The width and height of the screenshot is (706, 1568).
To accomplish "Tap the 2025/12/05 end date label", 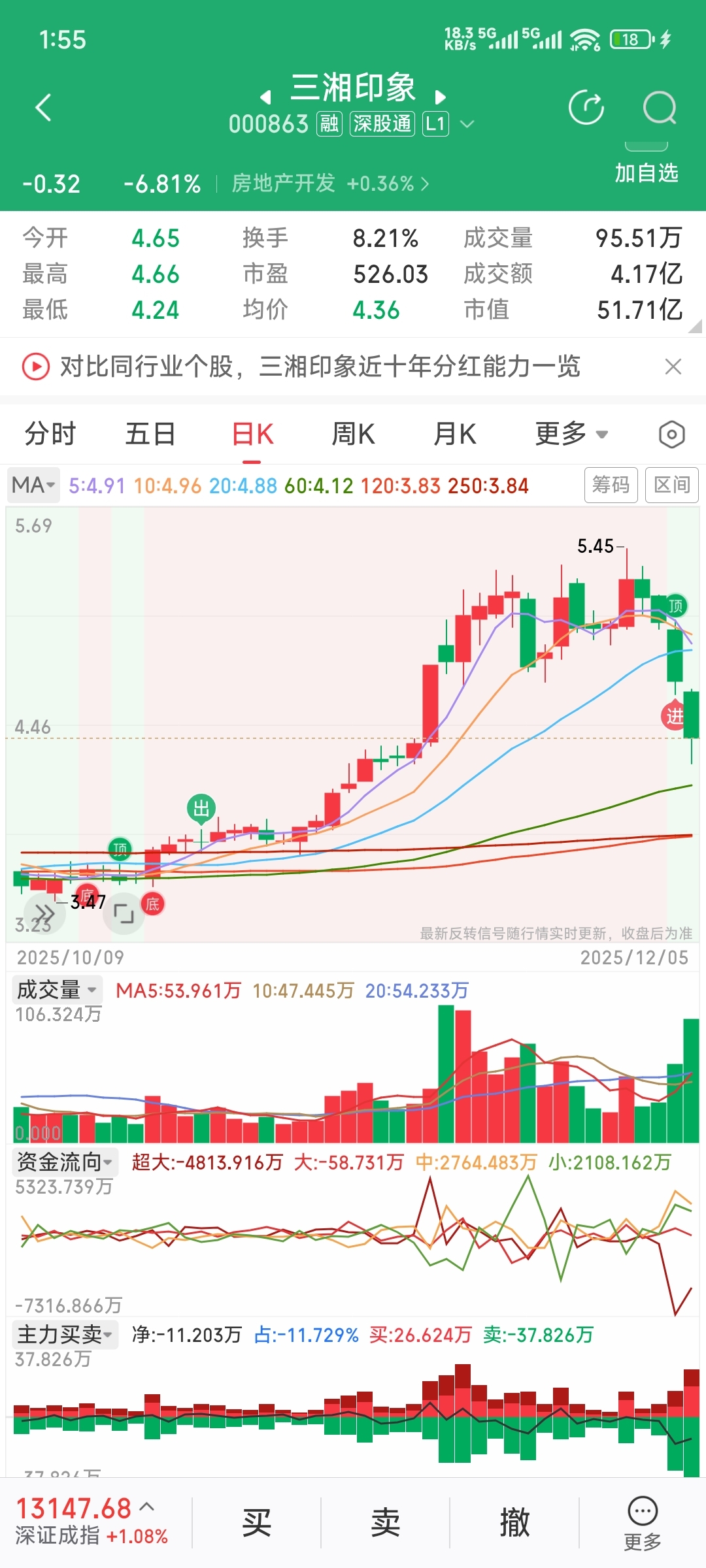I will [x=634, y=958].
